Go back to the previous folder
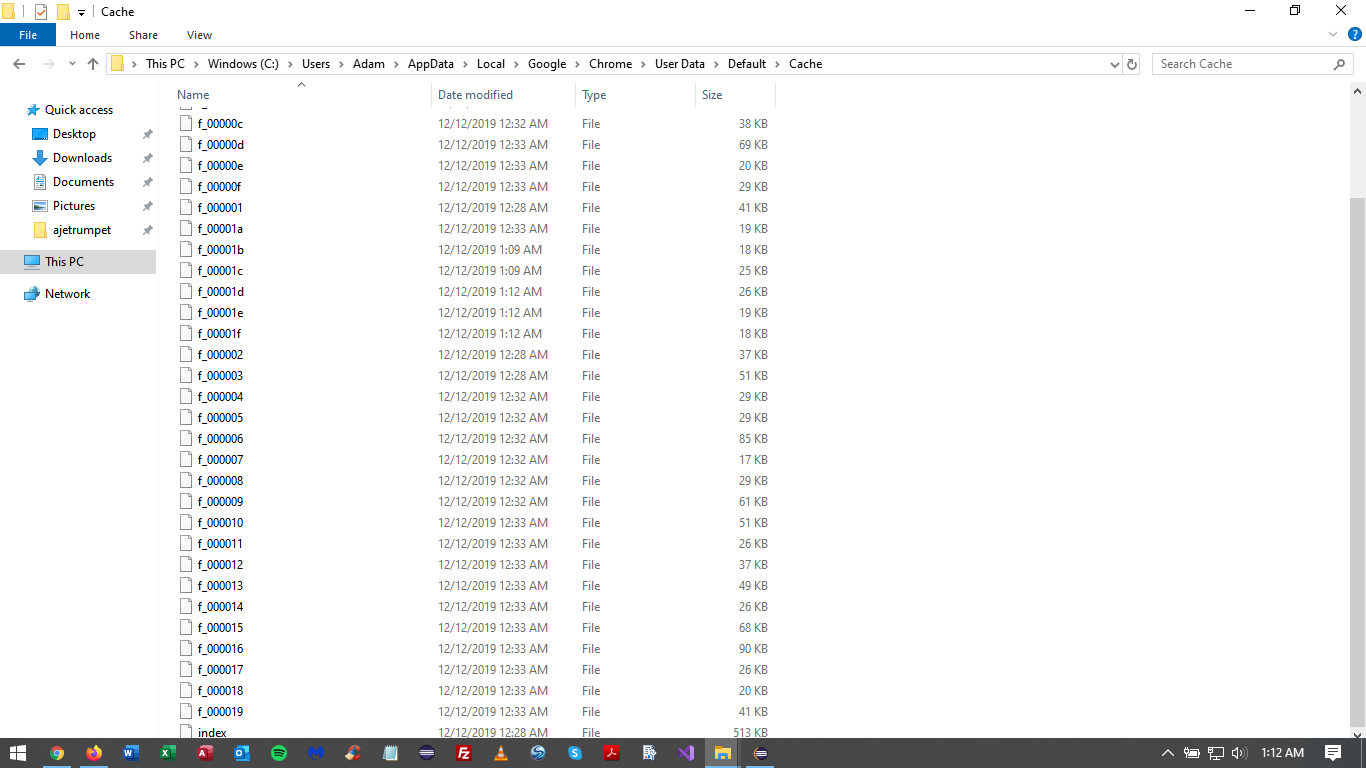The image size is (1366, 768). pos(19,64)
